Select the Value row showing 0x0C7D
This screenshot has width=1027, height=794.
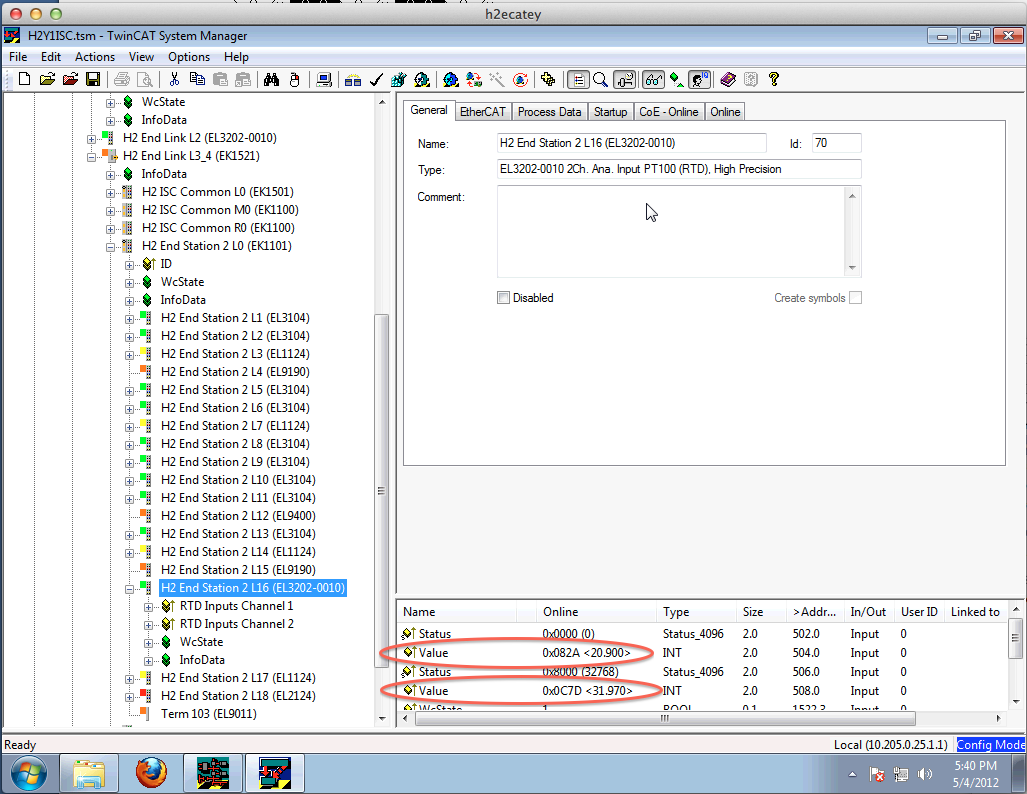pyautogui.click(x=702, y=690)
